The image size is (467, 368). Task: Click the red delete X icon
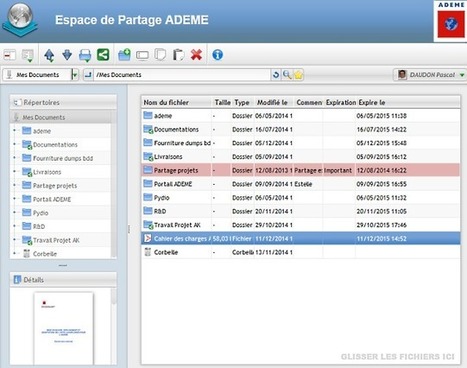click(x=196, y=55)
